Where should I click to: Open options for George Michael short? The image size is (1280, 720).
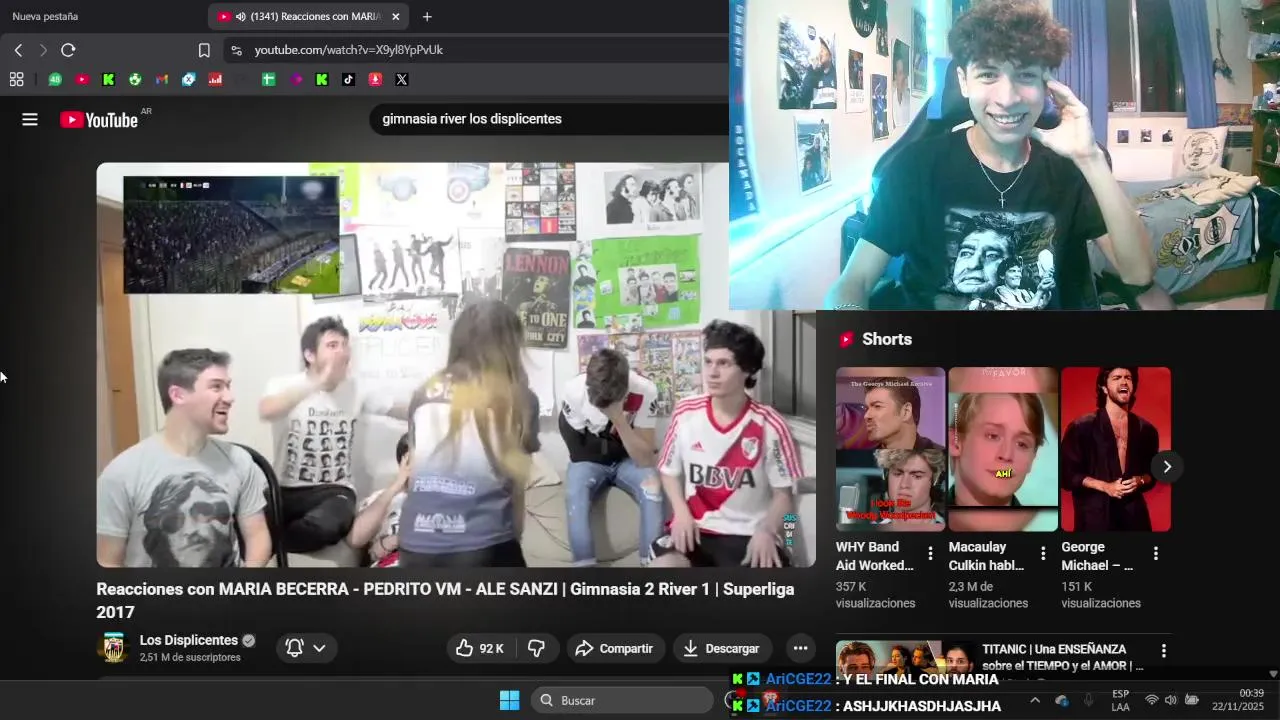pos(1156,553)
